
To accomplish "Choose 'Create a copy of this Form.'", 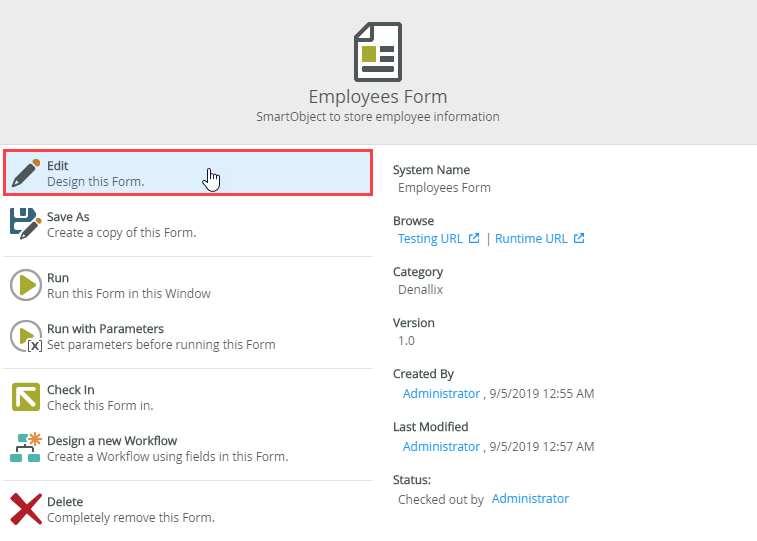I will coord(121,233).
